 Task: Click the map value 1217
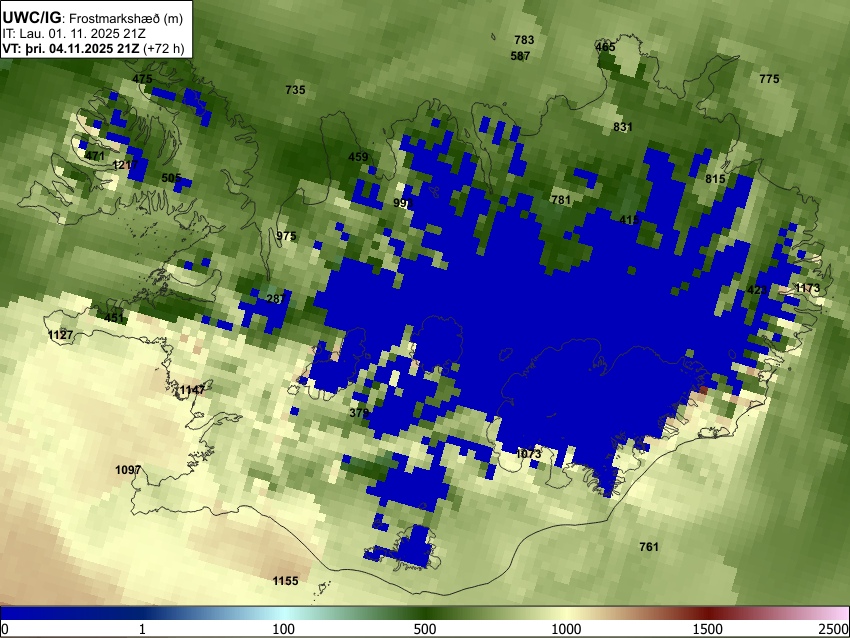[125, 165]
